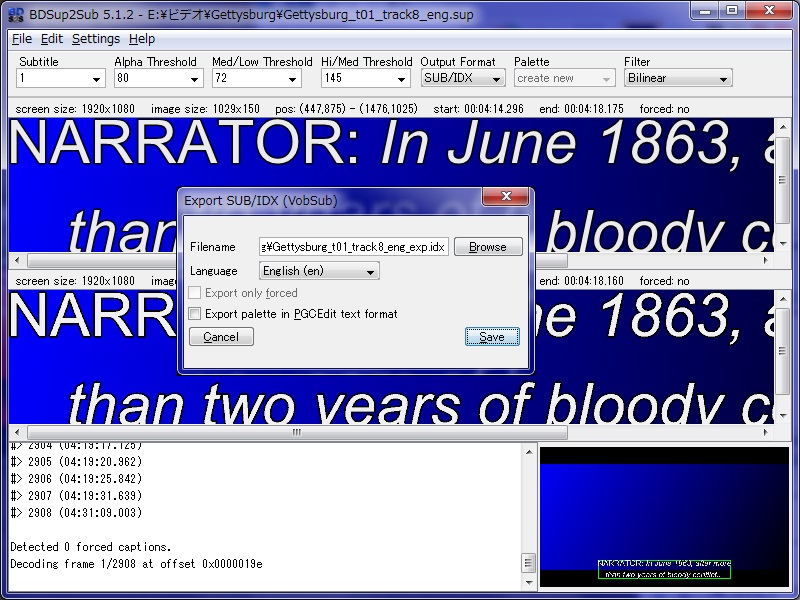800x600 pixels.
Task: Open the Med/Low Threshold dropdown
Action: [x=261, y=78]
